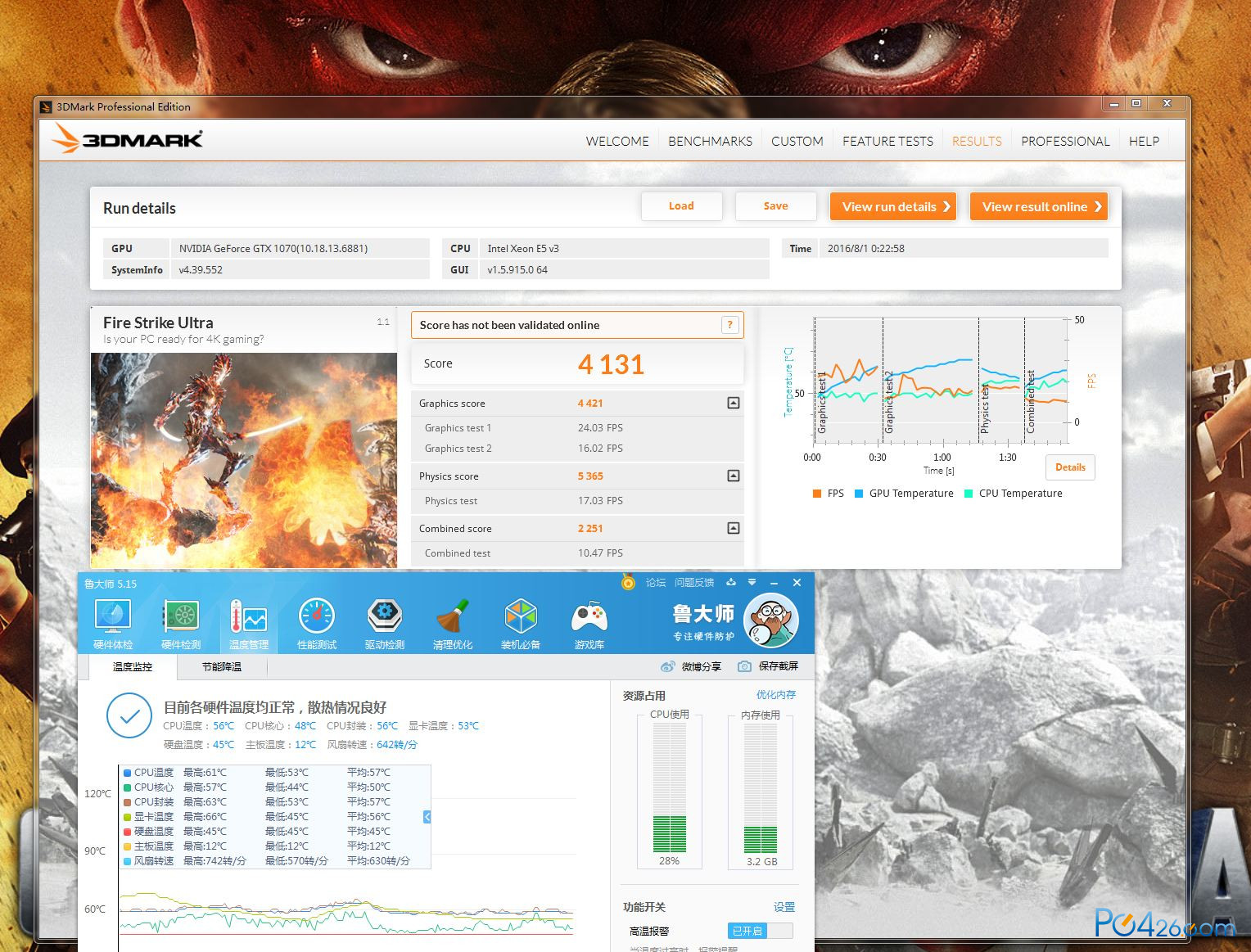Open the BENCHMARKS tab
This screenshot has width=1251, height=952.
[710, 142]
